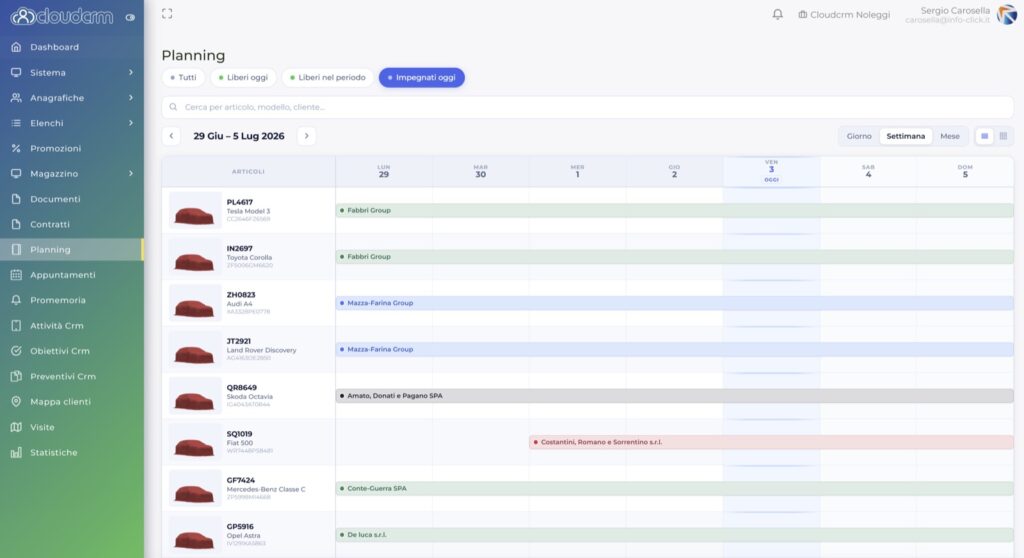Toggle the sidebar eye icon

click(x=130, y=18)
